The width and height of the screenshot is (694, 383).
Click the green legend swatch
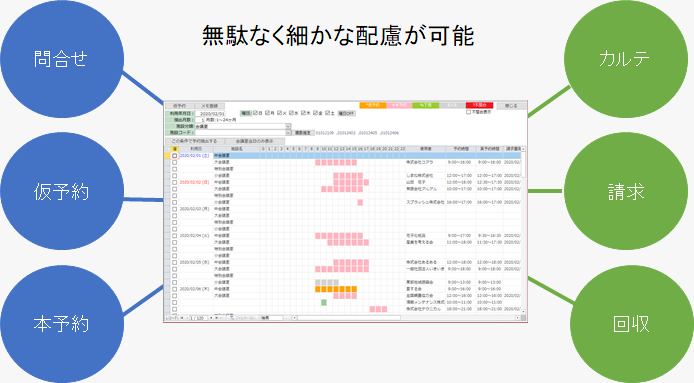[426, 105]
